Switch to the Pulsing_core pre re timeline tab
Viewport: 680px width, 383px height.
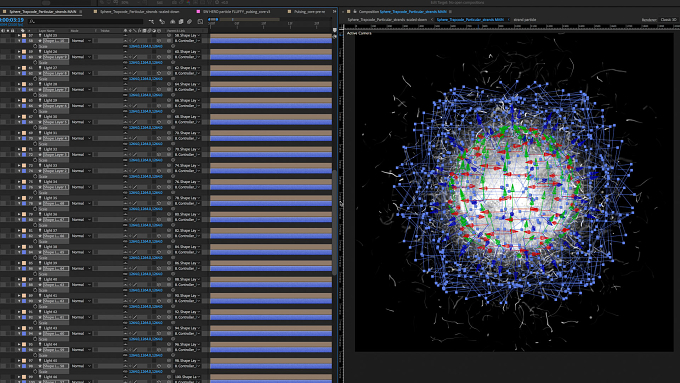point(310,12)
